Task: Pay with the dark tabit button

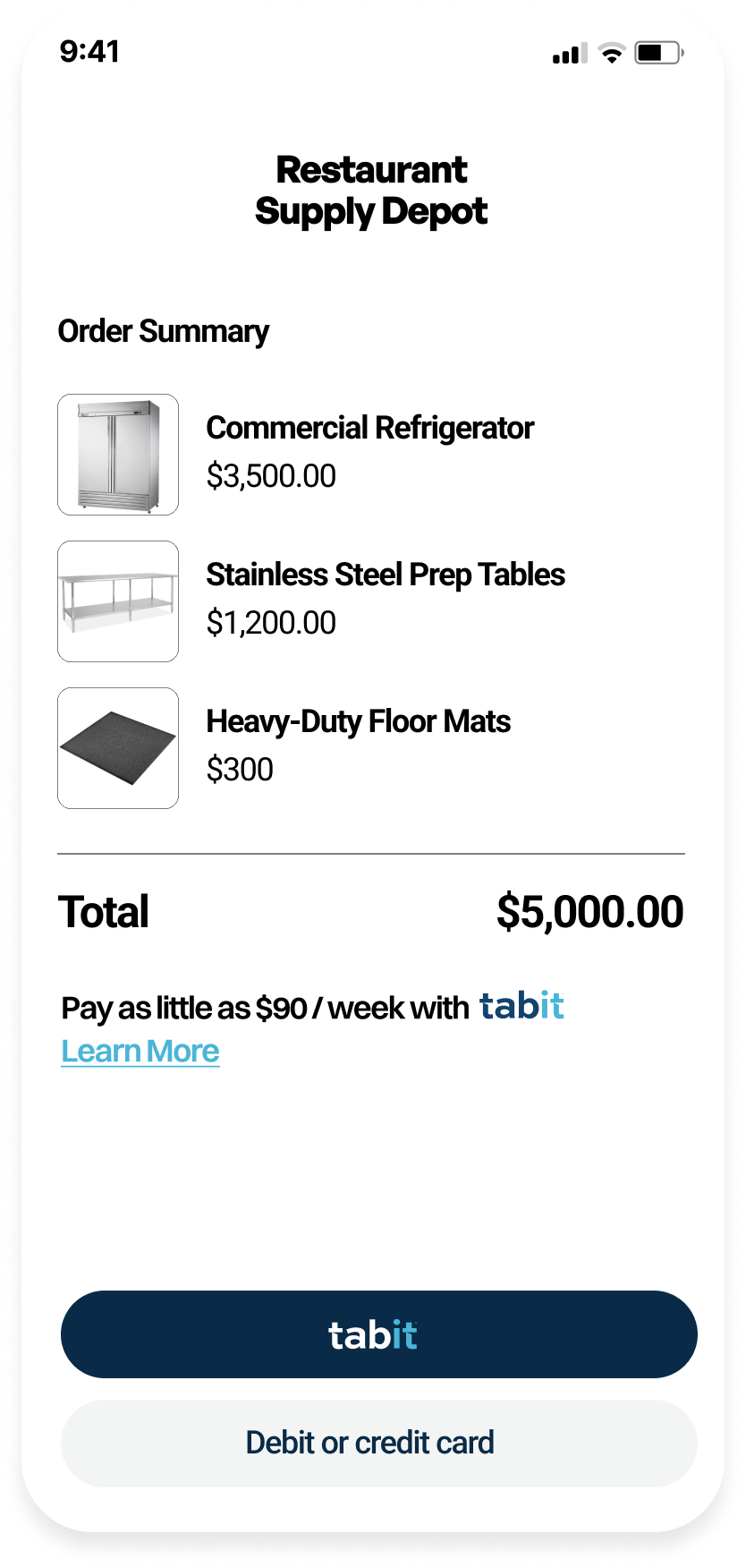Action: 378,1334
